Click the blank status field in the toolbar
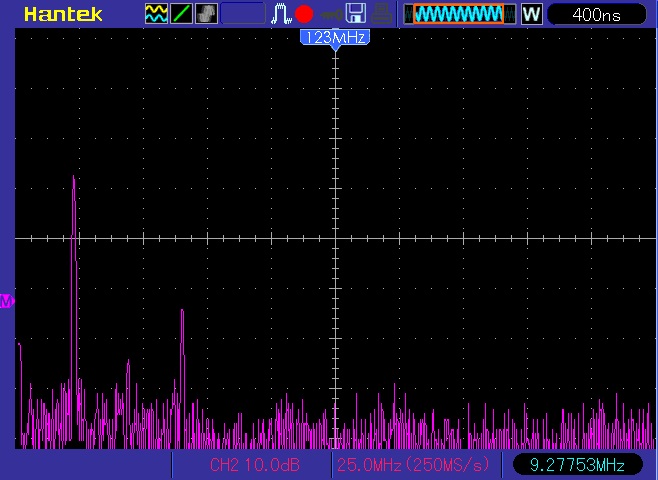This screenshot has width=658, height=480. pos(243,14)
